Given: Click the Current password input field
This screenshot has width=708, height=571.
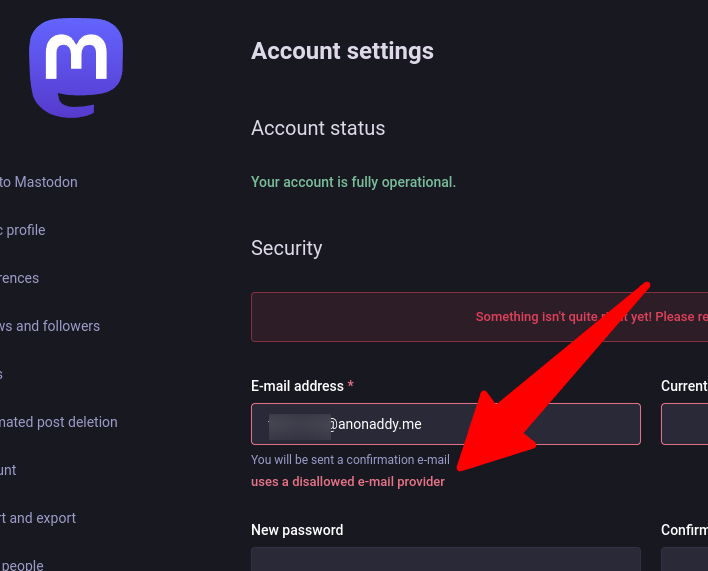Looking at the screenshot, I should point(685,424).
